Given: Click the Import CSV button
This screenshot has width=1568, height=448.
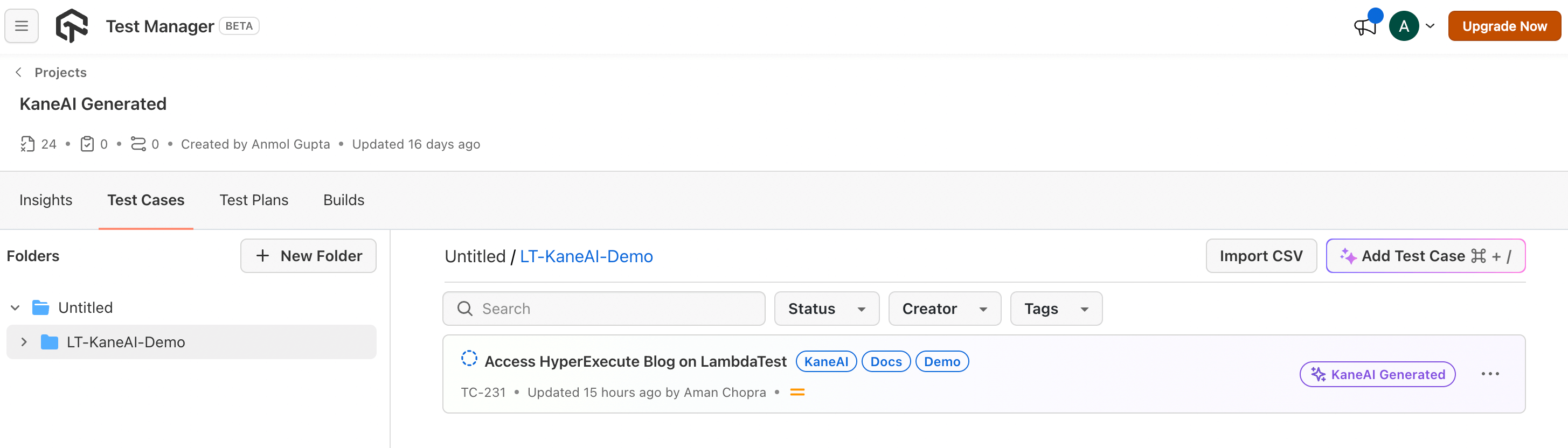Looking at the screenshot, I should tap(1261, 256).
